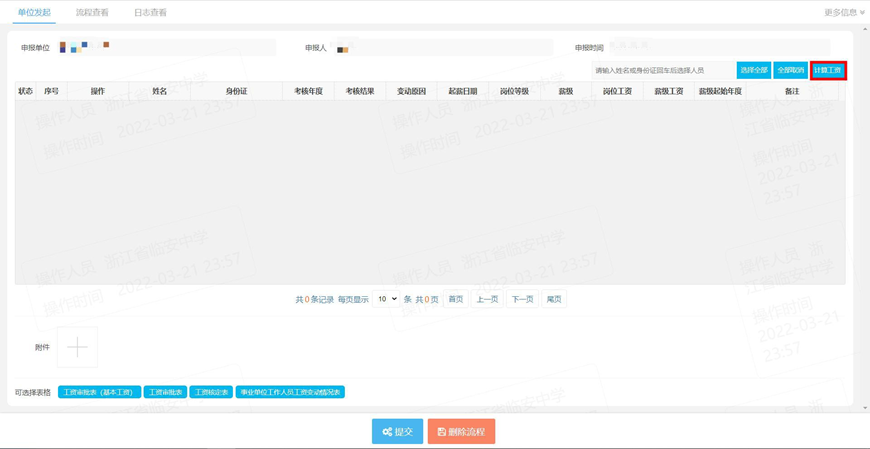
Task: Click the plus icon to add attachment
Action: click(77, 347)
